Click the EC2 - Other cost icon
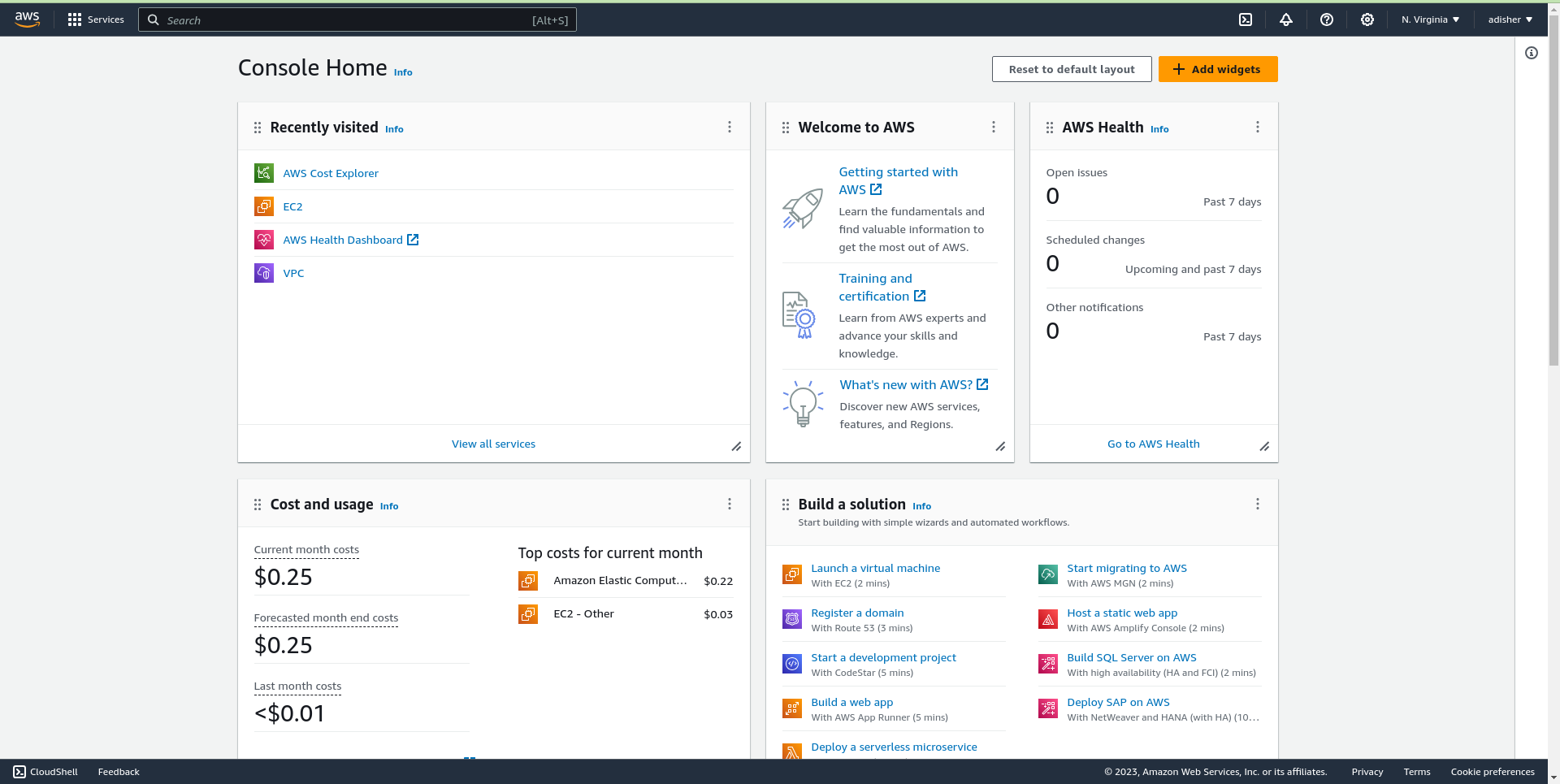The height and width of the screenshot is (784, 1560). 528,614
